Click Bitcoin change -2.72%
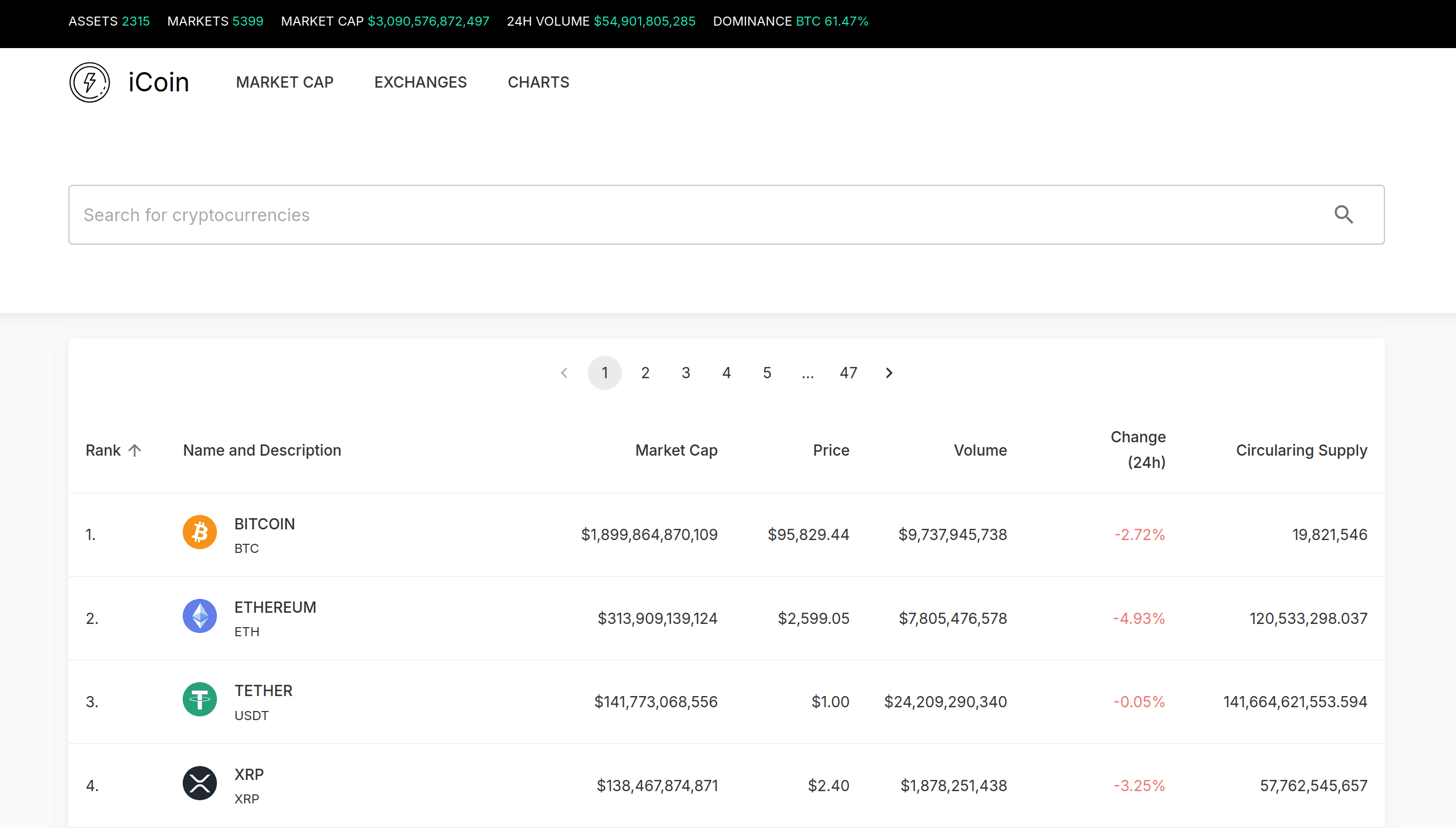This screenshot has height=828, width=1456. [1140, 535]
